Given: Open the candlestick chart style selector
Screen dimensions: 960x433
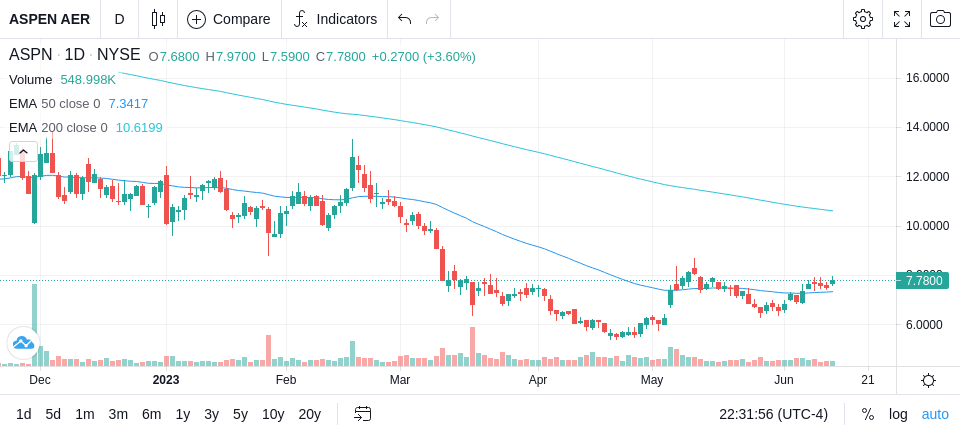Looking at the screenshot, I should (x=158, y=19).
